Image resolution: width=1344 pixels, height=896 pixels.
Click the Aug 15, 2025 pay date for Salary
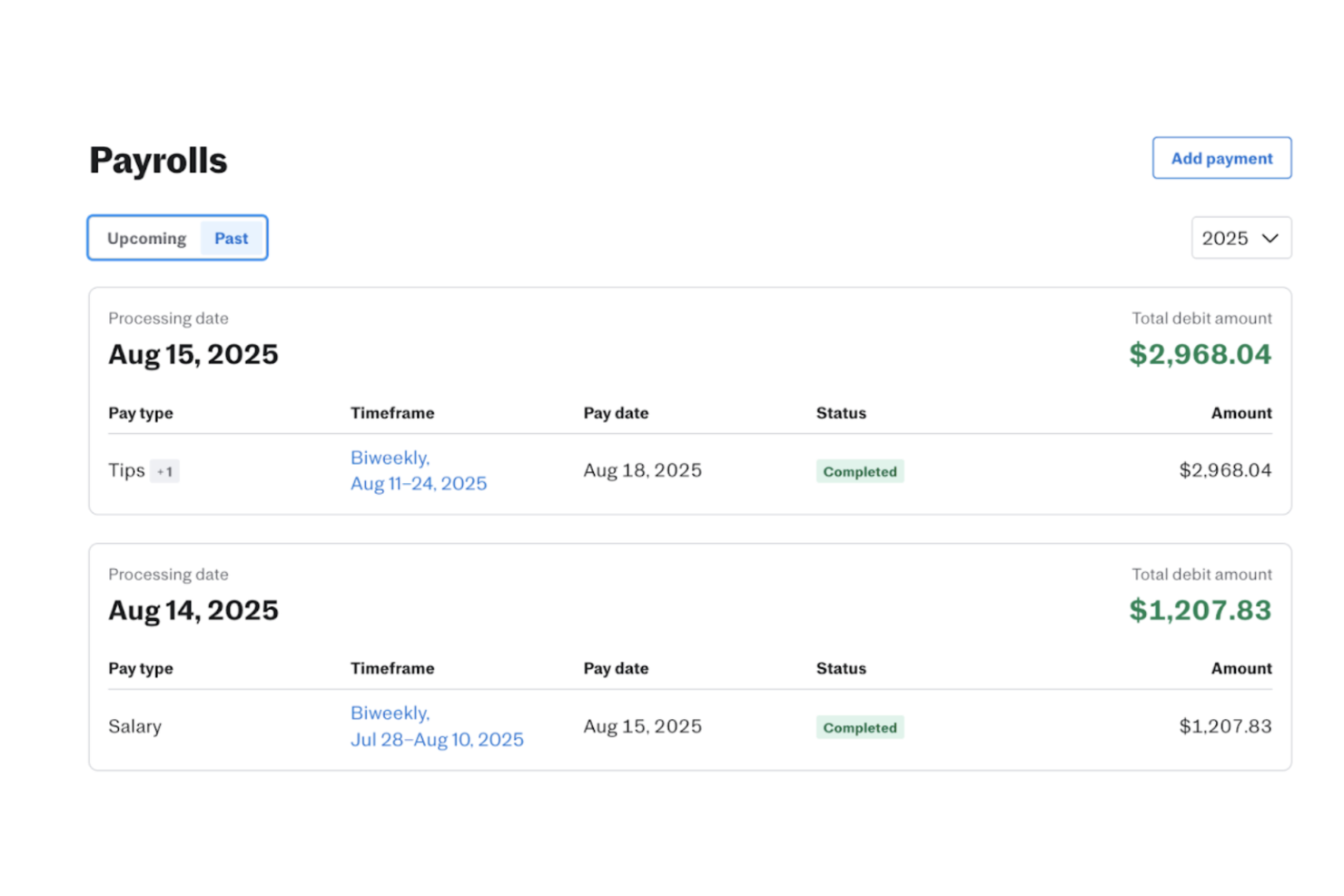(642, 726)
